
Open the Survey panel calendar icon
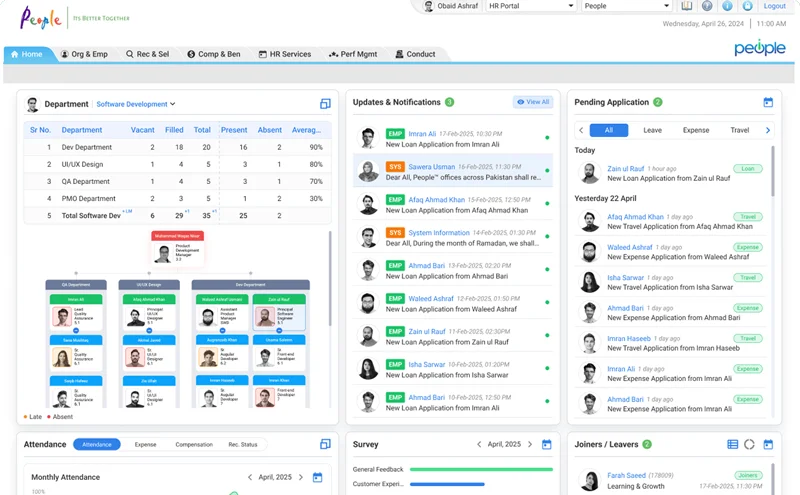pos(546,444)
